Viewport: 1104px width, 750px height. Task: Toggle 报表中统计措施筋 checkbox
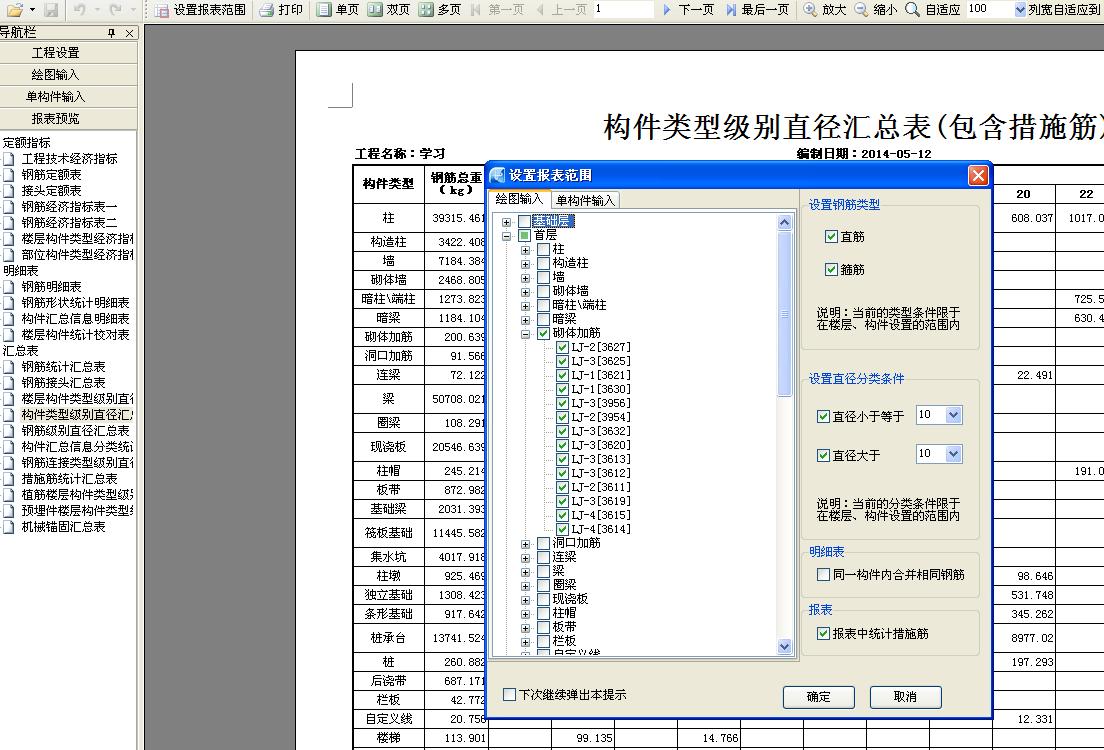pyautogui.click(x=822, y=633)
